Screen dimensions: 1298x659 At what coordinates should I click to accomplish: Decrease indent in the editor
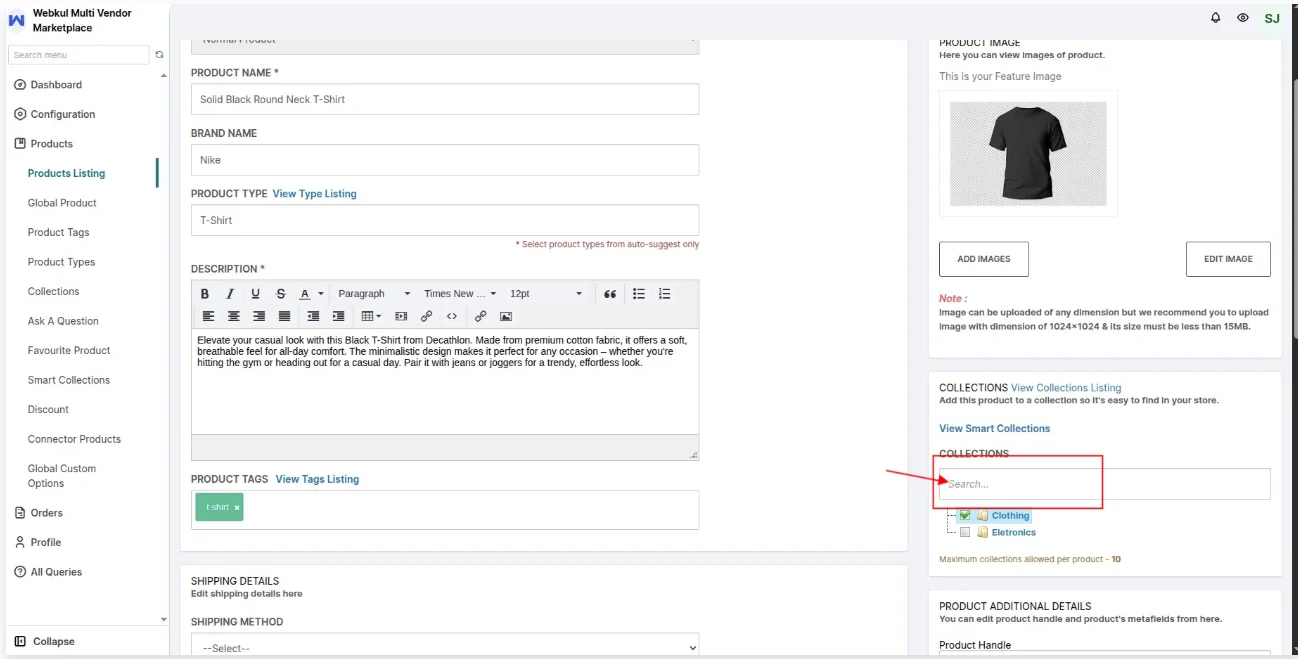(313, 316)
